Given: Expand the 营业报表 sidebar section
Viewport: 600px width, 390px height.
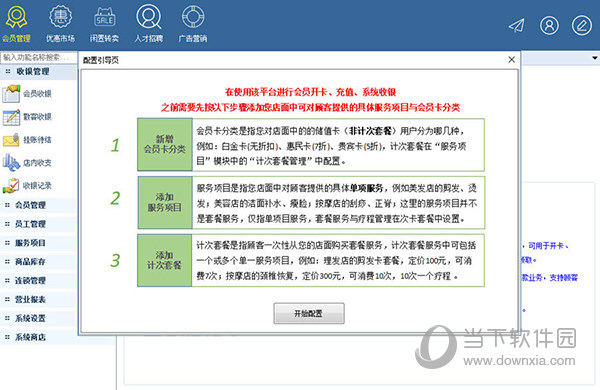Looking at the screenshot, I should (38, 299).
